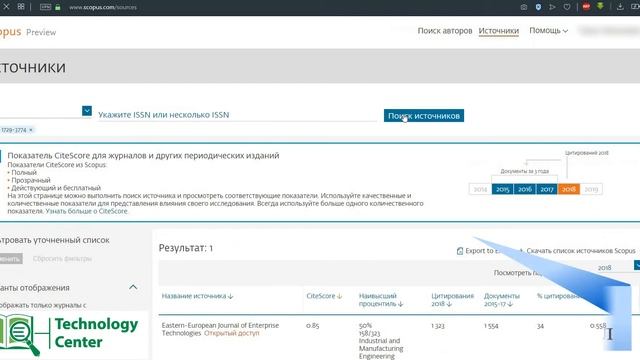This screenshot has height=360, width=640.
Task: Click the Результат: 1 heading
Action: point(186,248)
